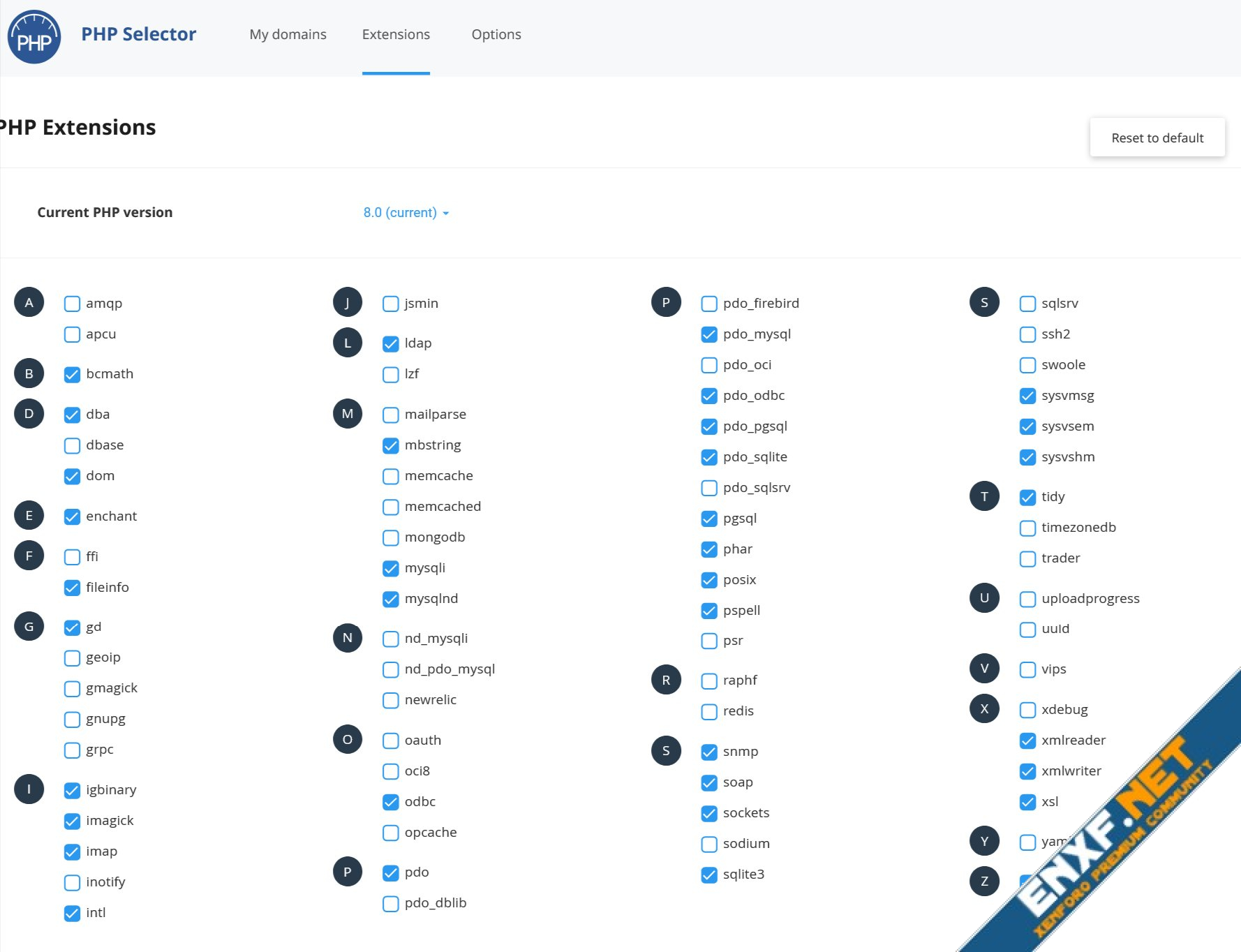The width and height of the screenshot is (1241, 952).
Task: Click the letter T section badge
Action: 984,496
